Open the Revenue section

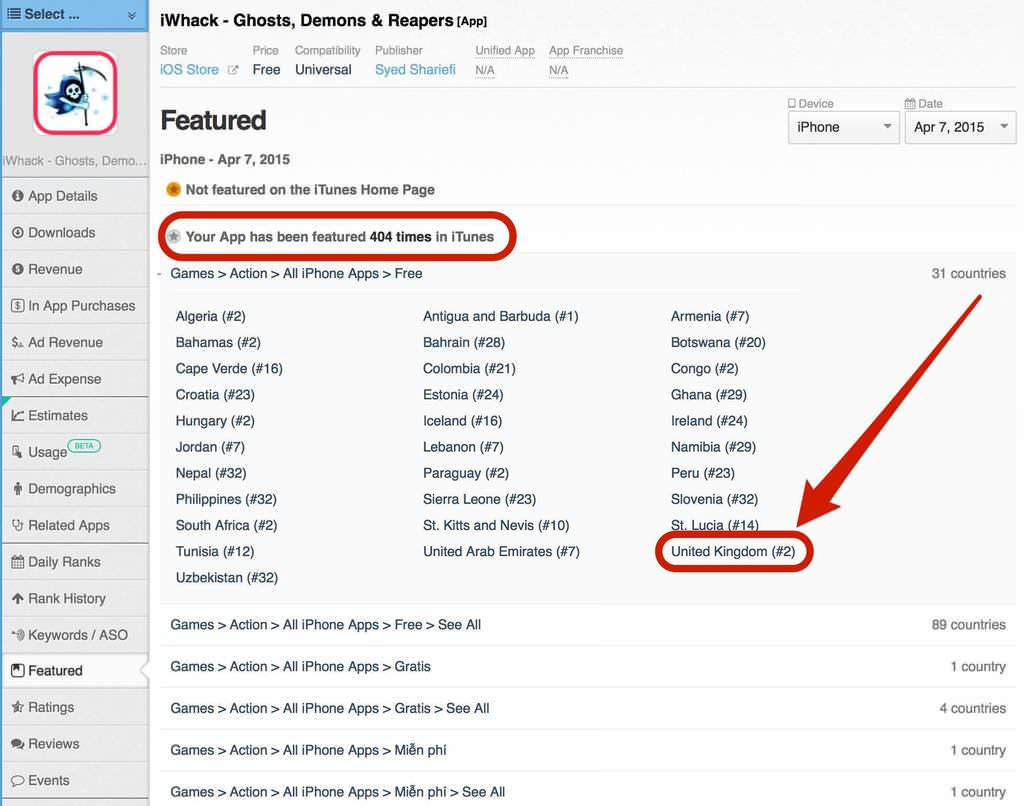(74, 269)
